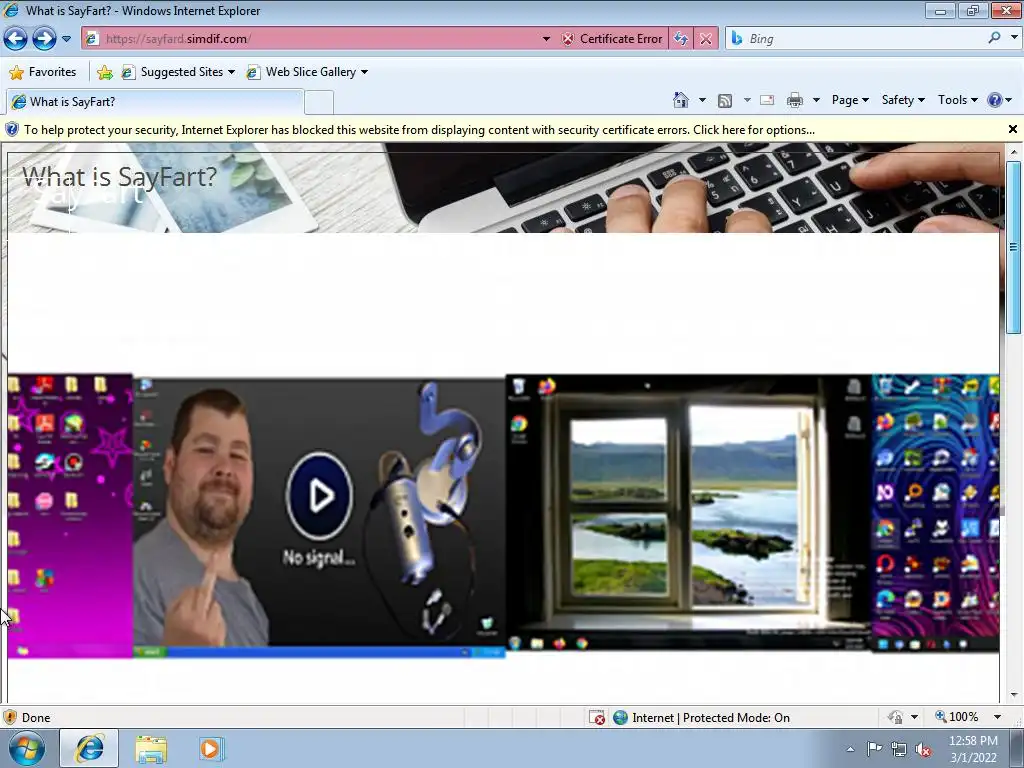Viewport: 1024px width, 768px height.
Task: Show hidden tray icons arrow
Action: [x=850, y=749]
